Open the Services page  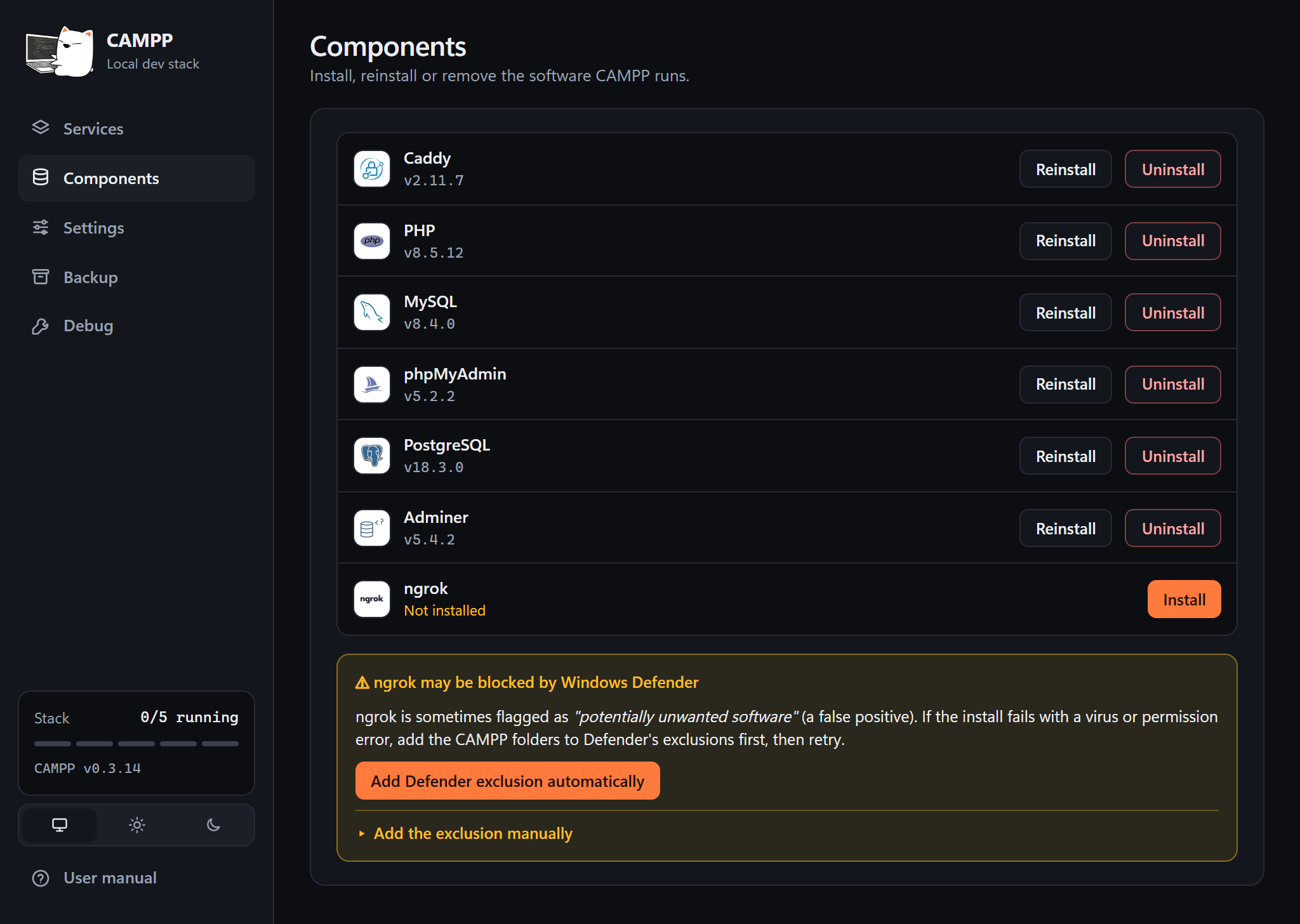[136, 129]
